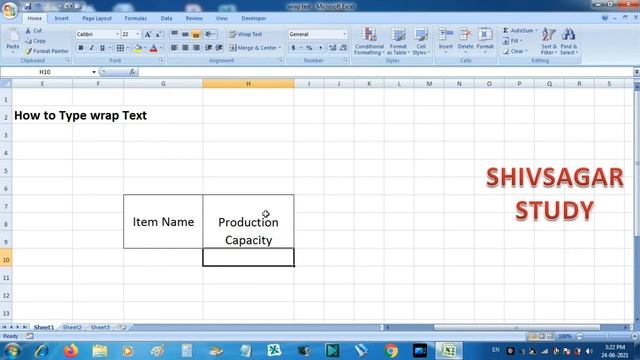Switch to the Insert ribbon tab
The height and width of the screenshot is (360, 640).
(x=62, y=18)
